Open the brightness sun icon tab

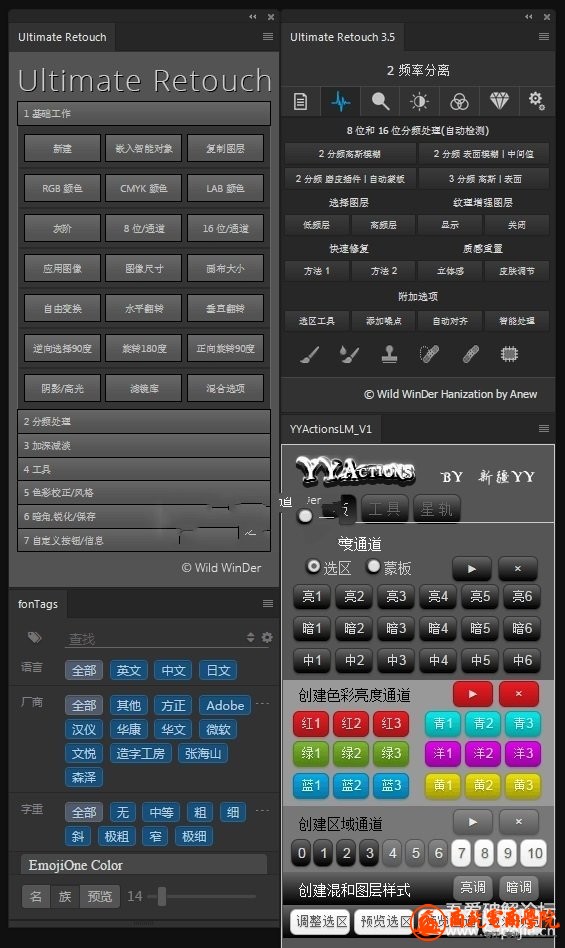419,101
